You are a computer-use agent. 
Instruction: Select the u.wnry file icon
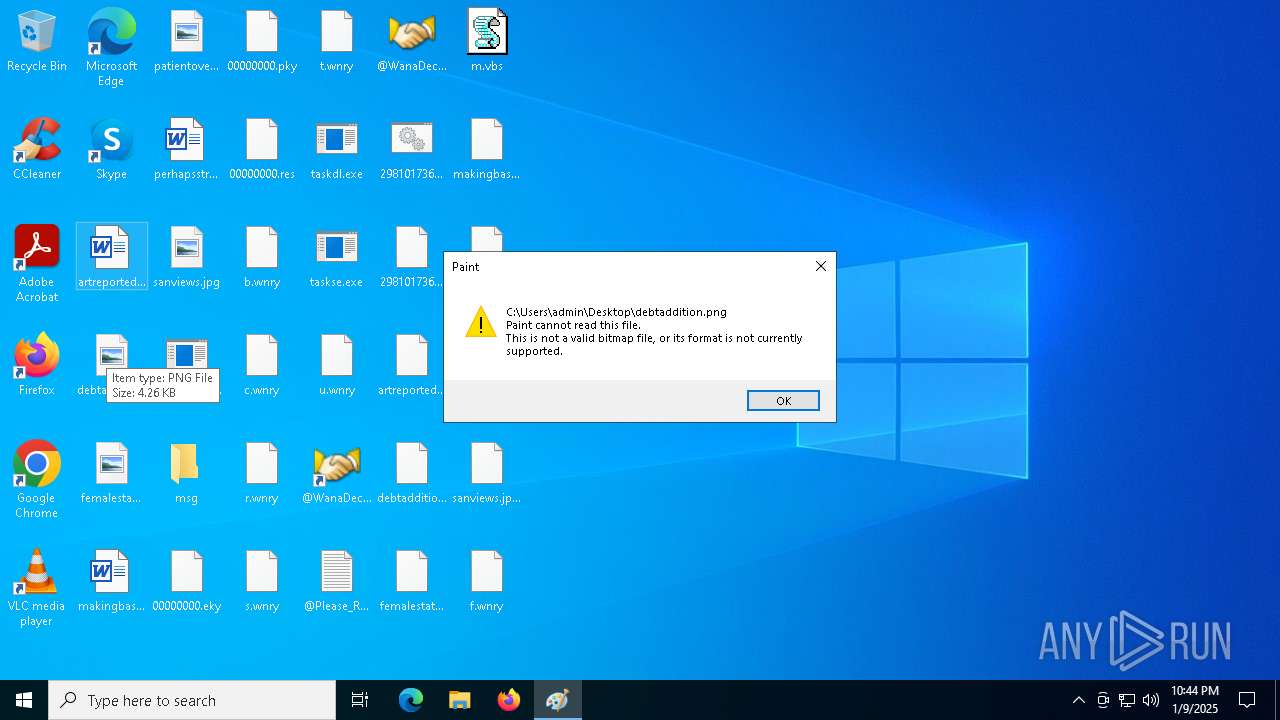pyautogui.click(x=337, y=366)
